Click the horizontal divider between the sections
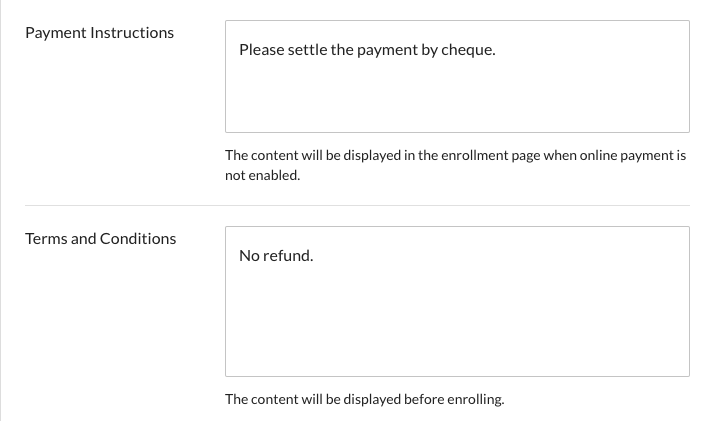Viewport: 709px width, 421px height. 357,206
